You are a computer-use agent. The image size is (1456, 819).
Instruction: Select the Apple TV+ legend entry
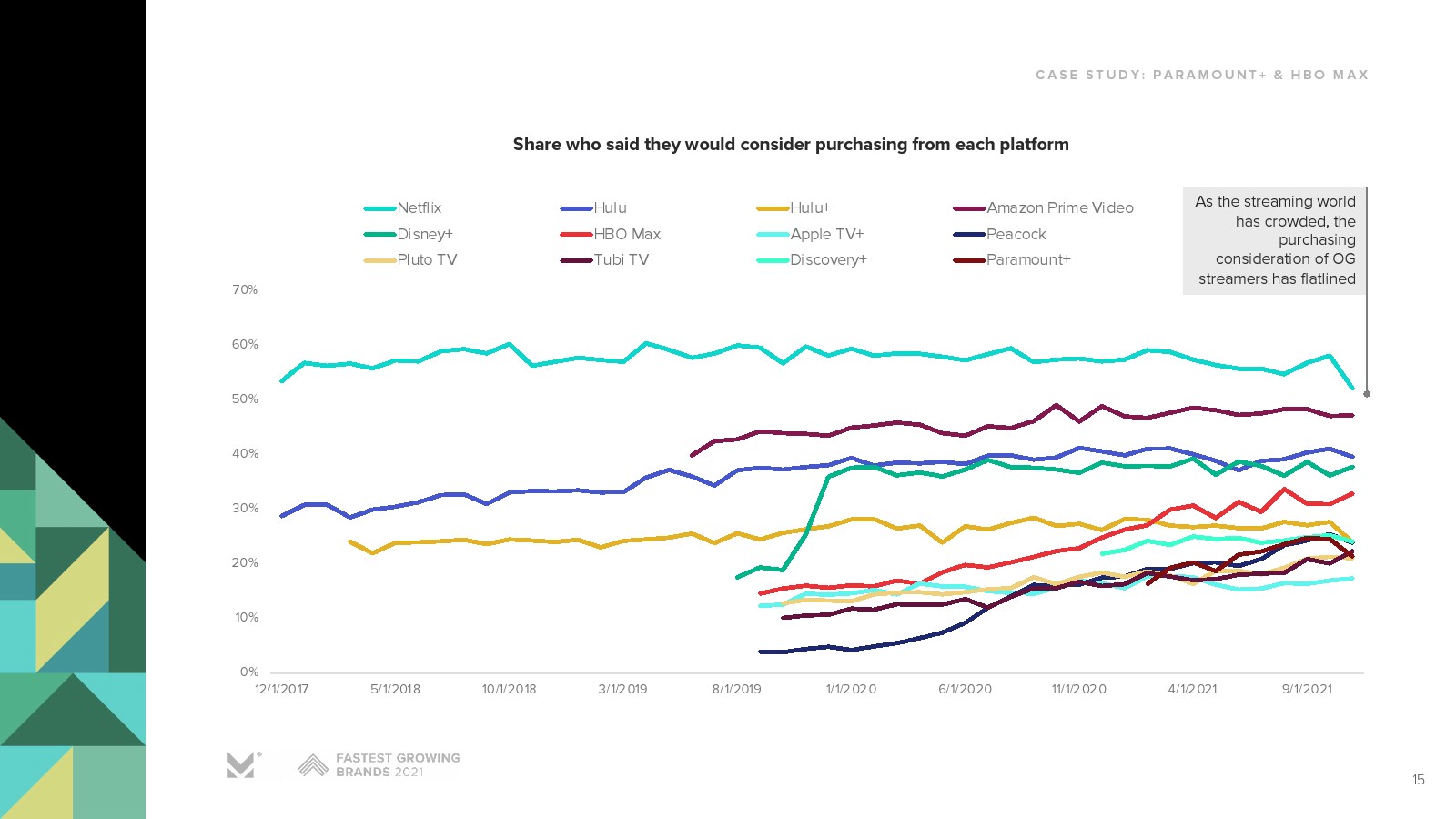click(826, 235)
